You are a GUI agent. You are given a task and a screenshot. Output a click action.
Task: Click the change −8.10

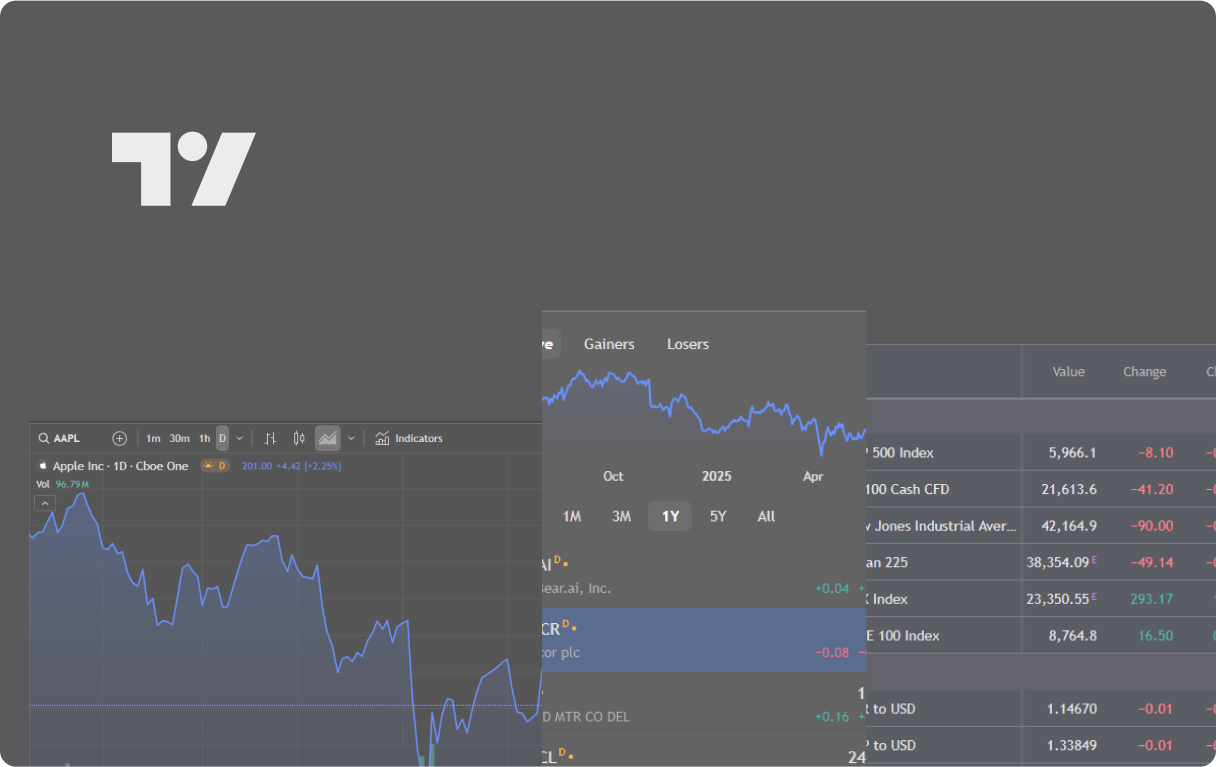(1155, 453)
